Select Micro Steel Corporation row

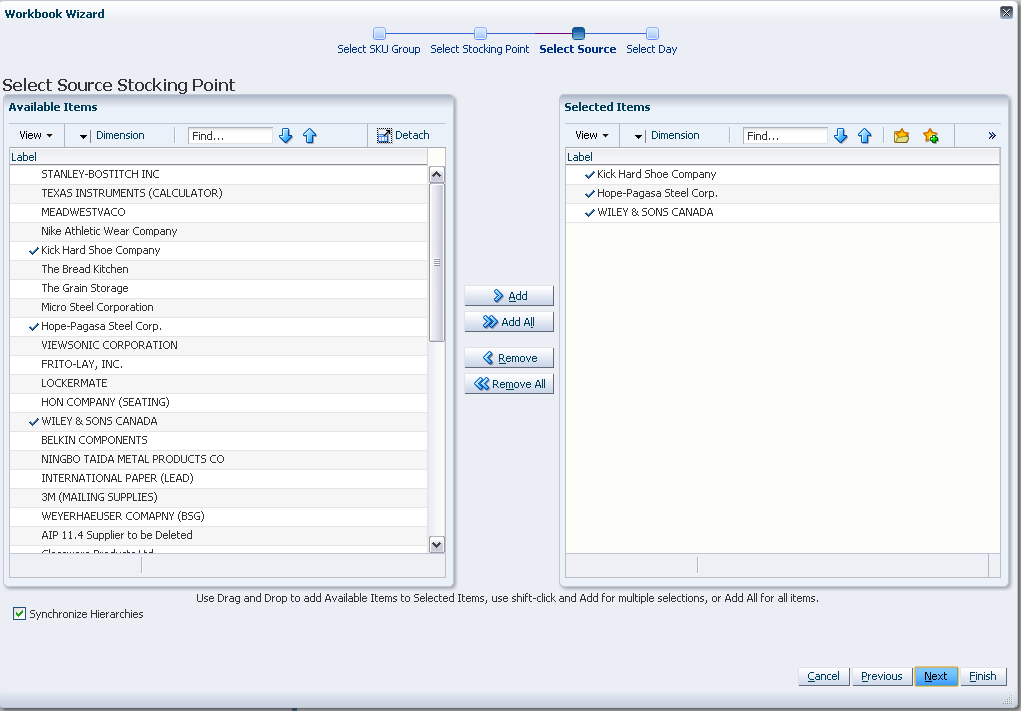pos(218,307)
